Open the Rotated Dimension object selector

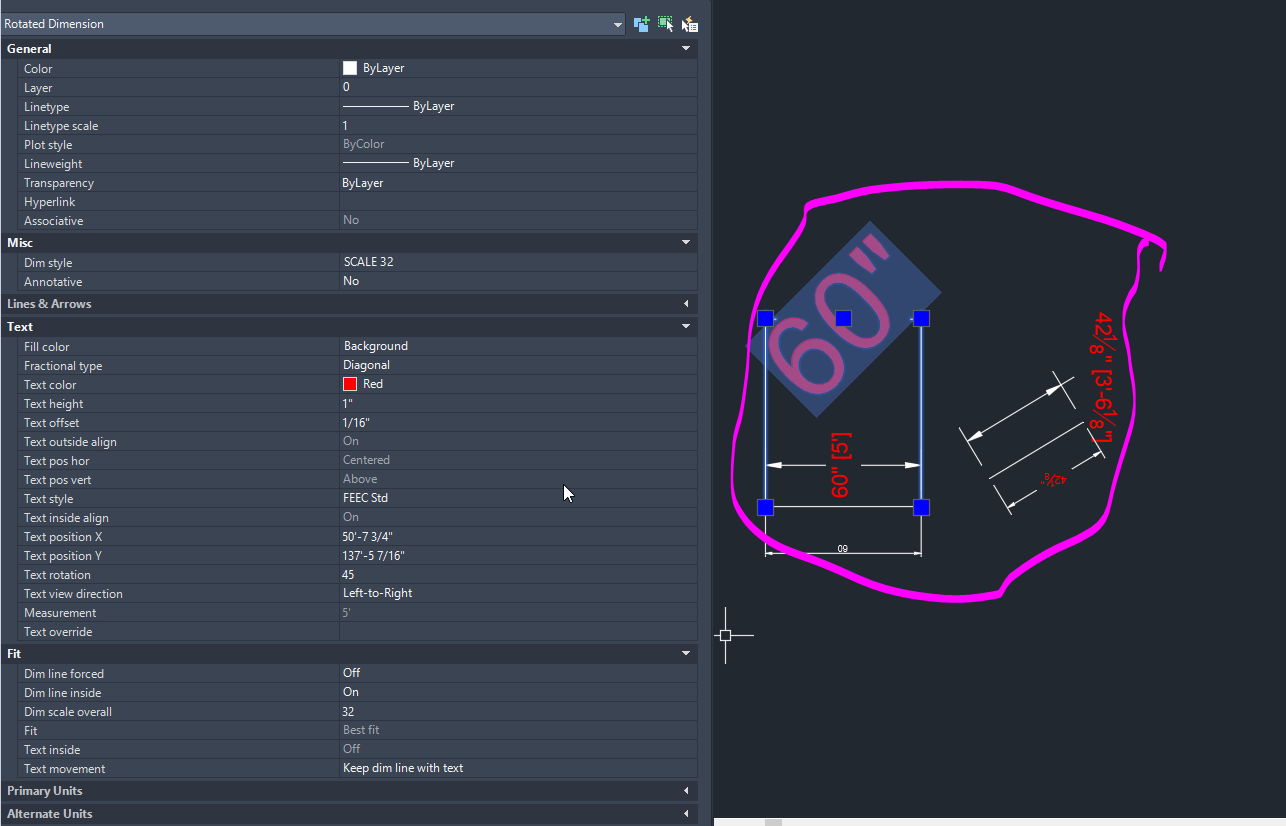point(620,23)
